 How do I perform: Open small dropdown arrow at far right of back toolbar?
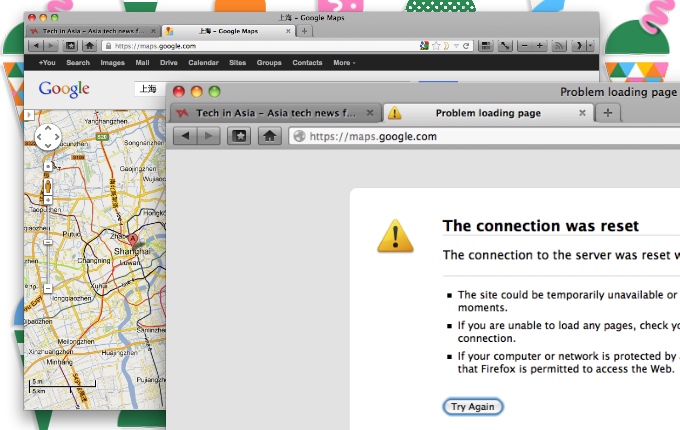point(590,46)
